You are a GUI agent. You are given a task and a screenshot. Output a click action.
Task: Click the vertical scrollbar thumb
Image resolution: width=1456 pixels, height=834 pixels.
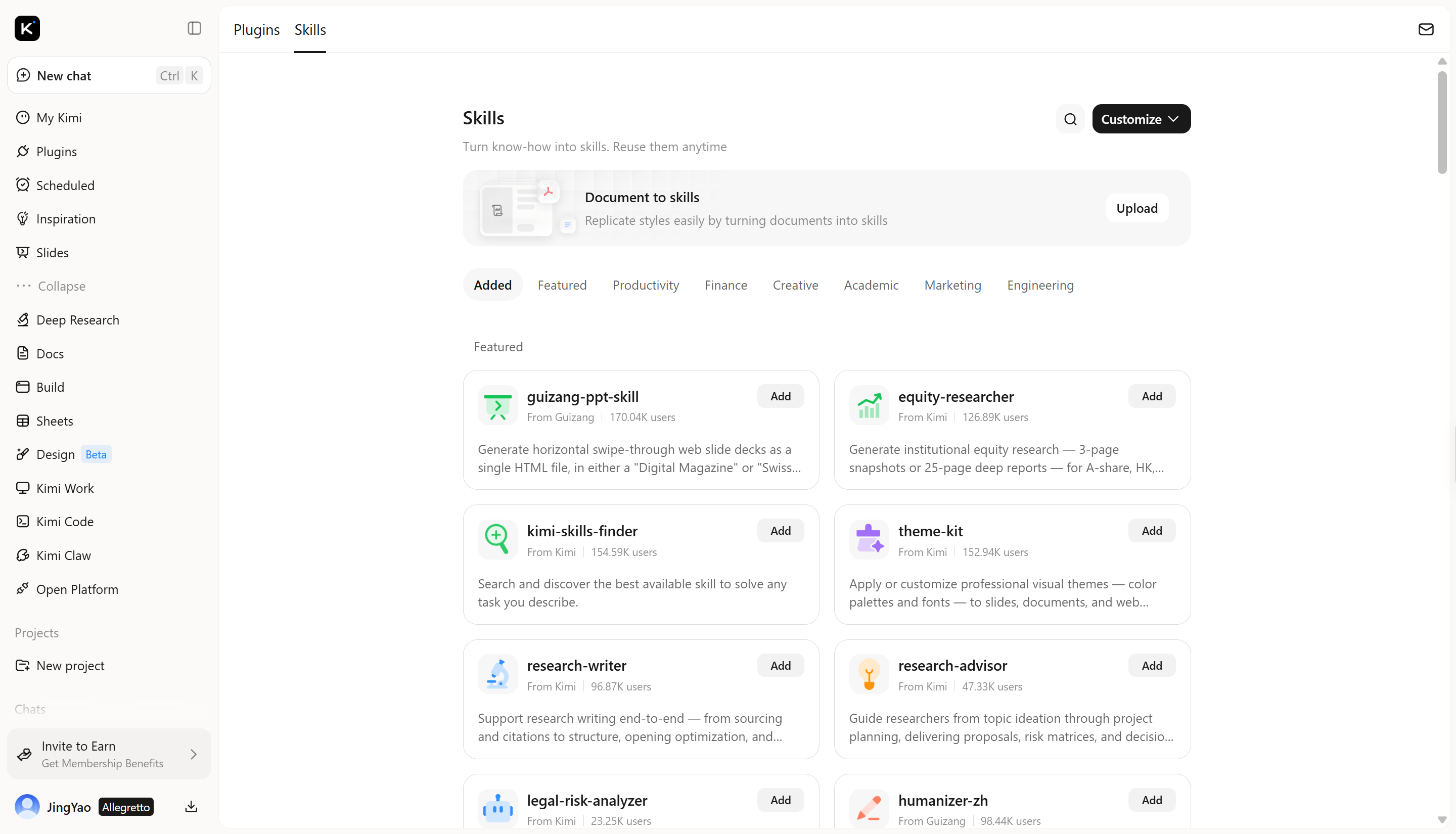coord(1442,123)
